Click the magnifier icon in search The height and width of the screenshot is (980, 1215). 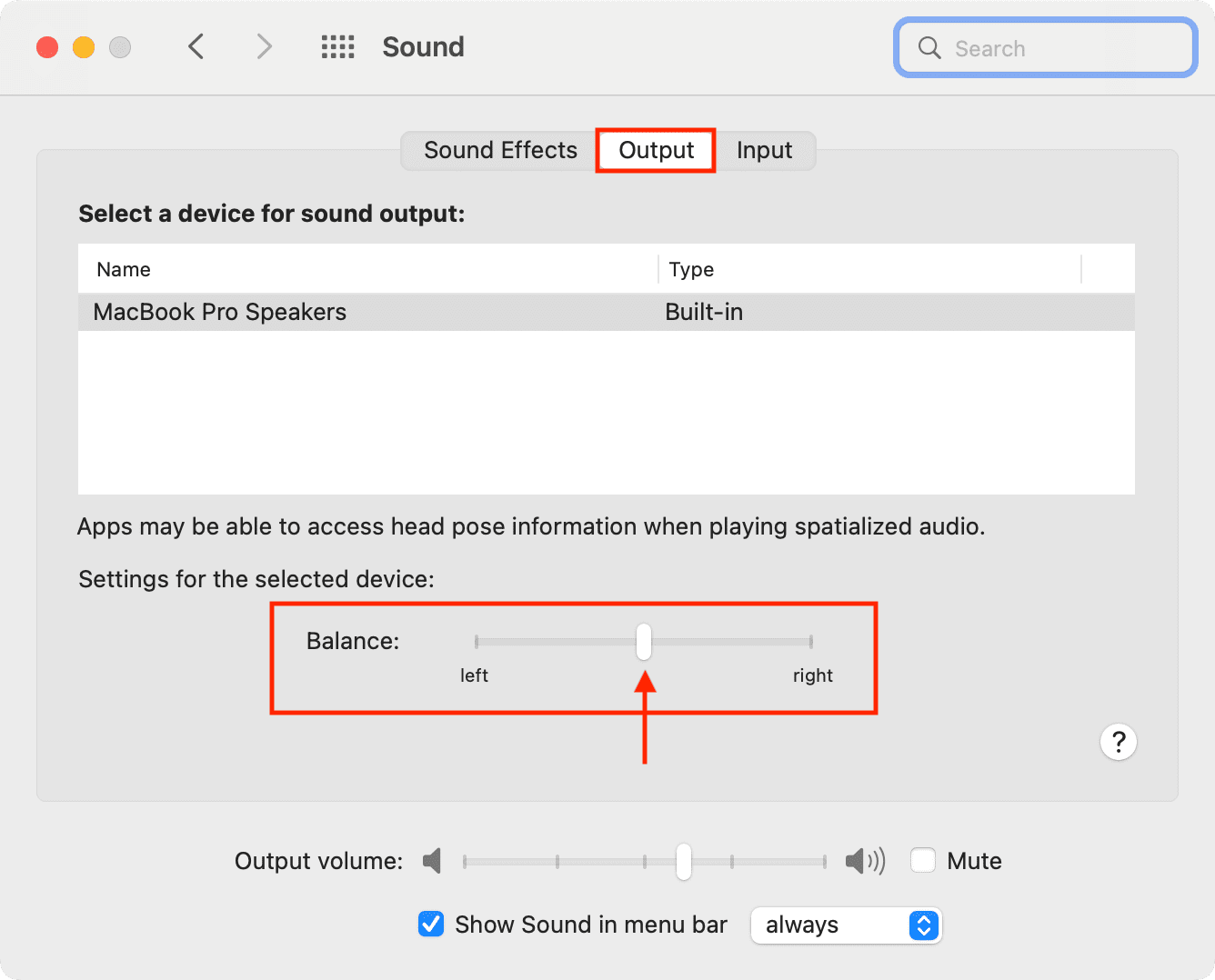click(929, 47)
